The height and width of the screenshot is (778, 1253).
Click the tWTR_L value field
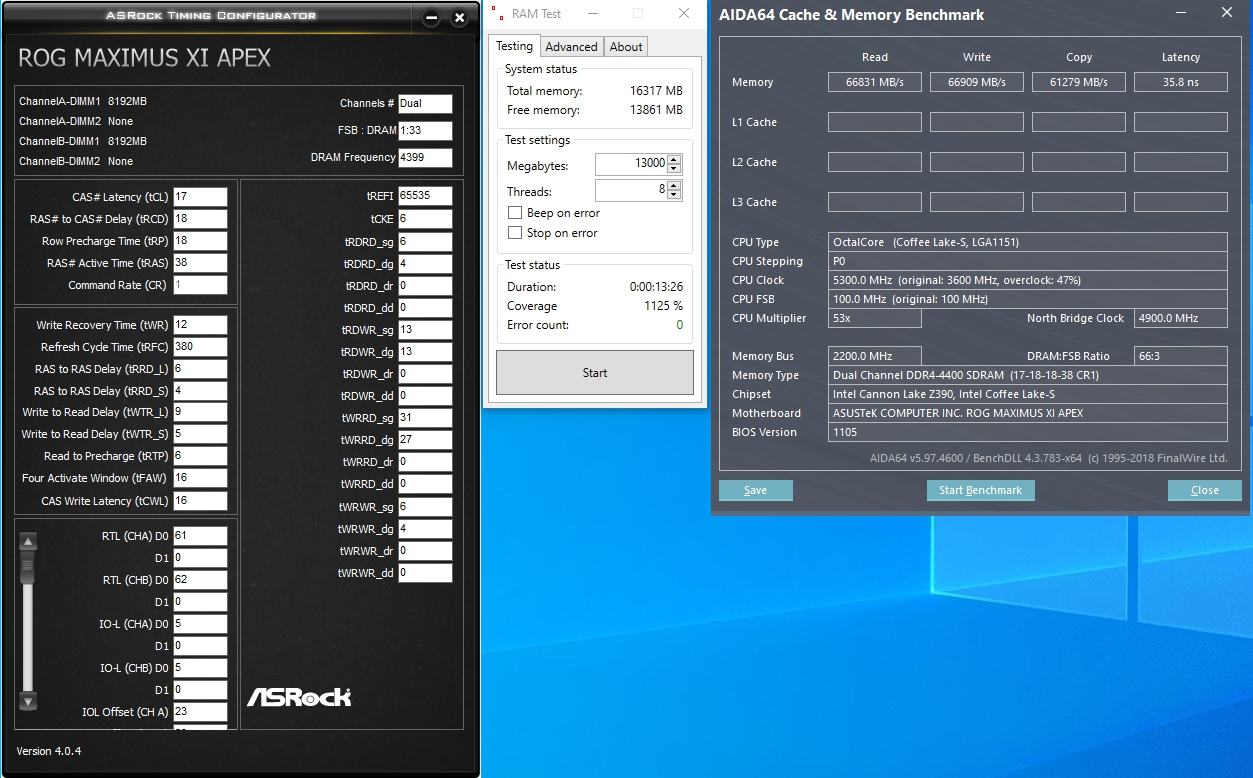coord(200,412)
